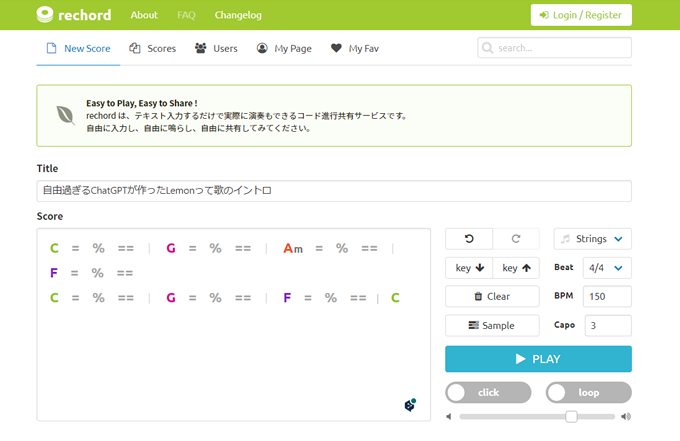Image resolution: width=680 pixels, height=441 pixels.
Task: Open the My Page tab
Action: coord(284,49)
